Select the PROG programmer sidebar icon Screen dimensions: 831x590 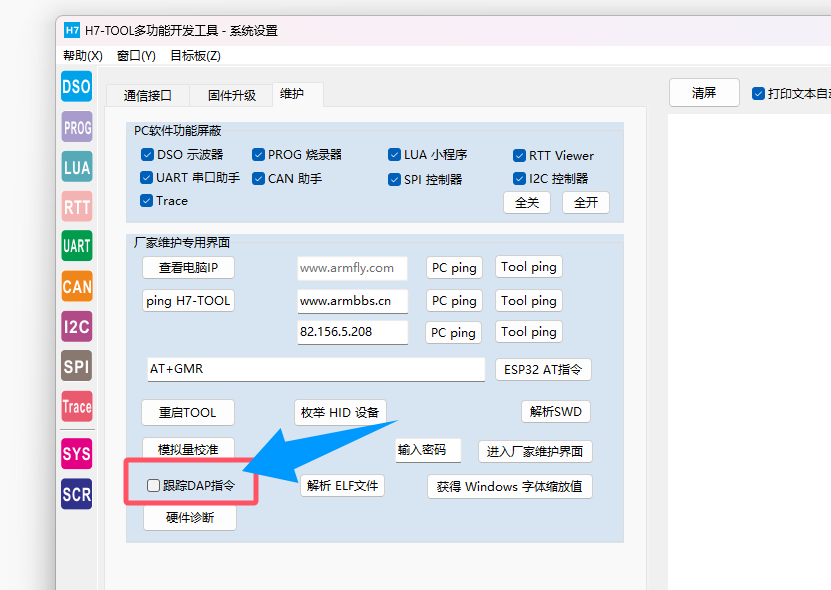coord(77,127)
